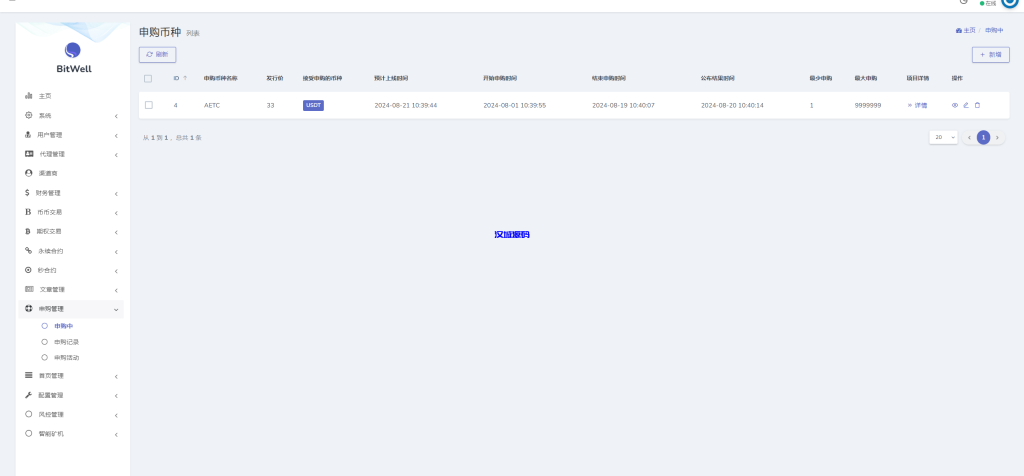Open the page size dropdown showing 20
The width and height of the screenshot is (1024, 476).
coord(943,137)
